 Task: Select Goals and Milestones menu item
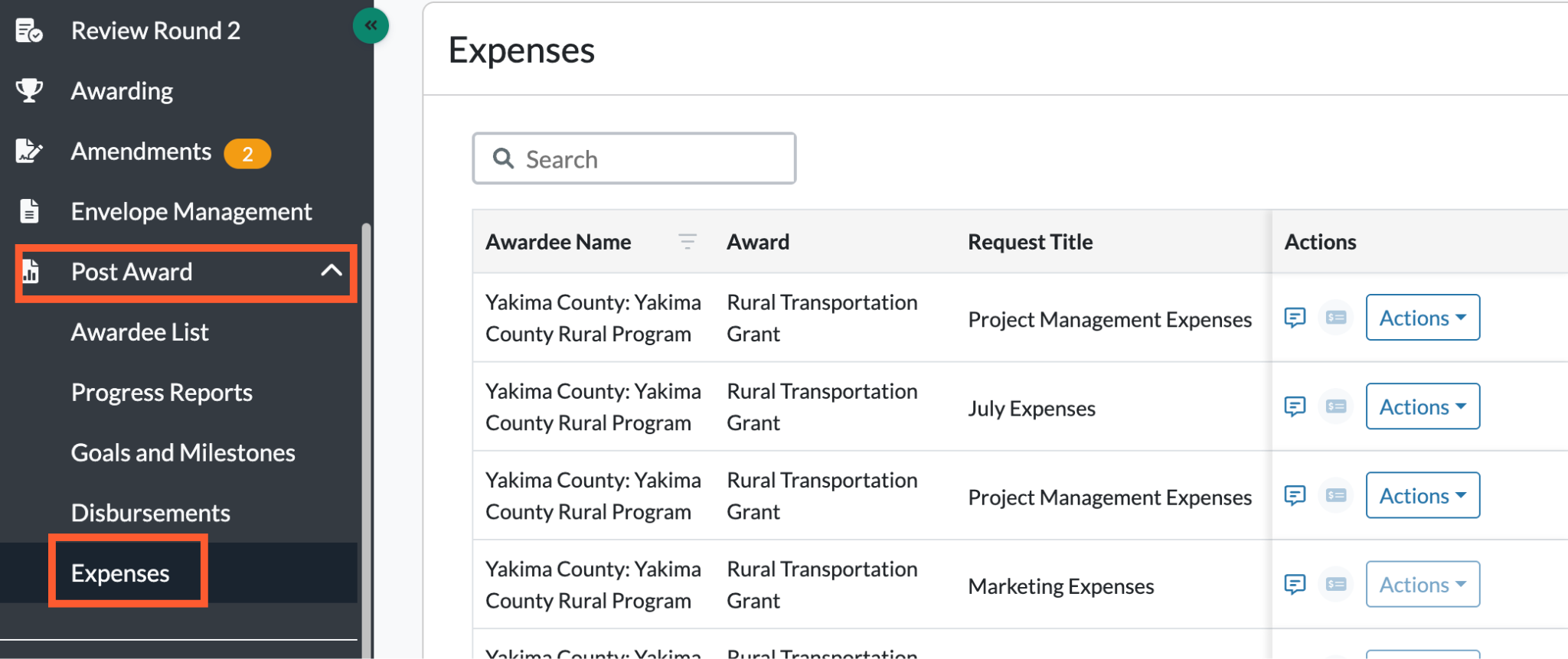183,452
